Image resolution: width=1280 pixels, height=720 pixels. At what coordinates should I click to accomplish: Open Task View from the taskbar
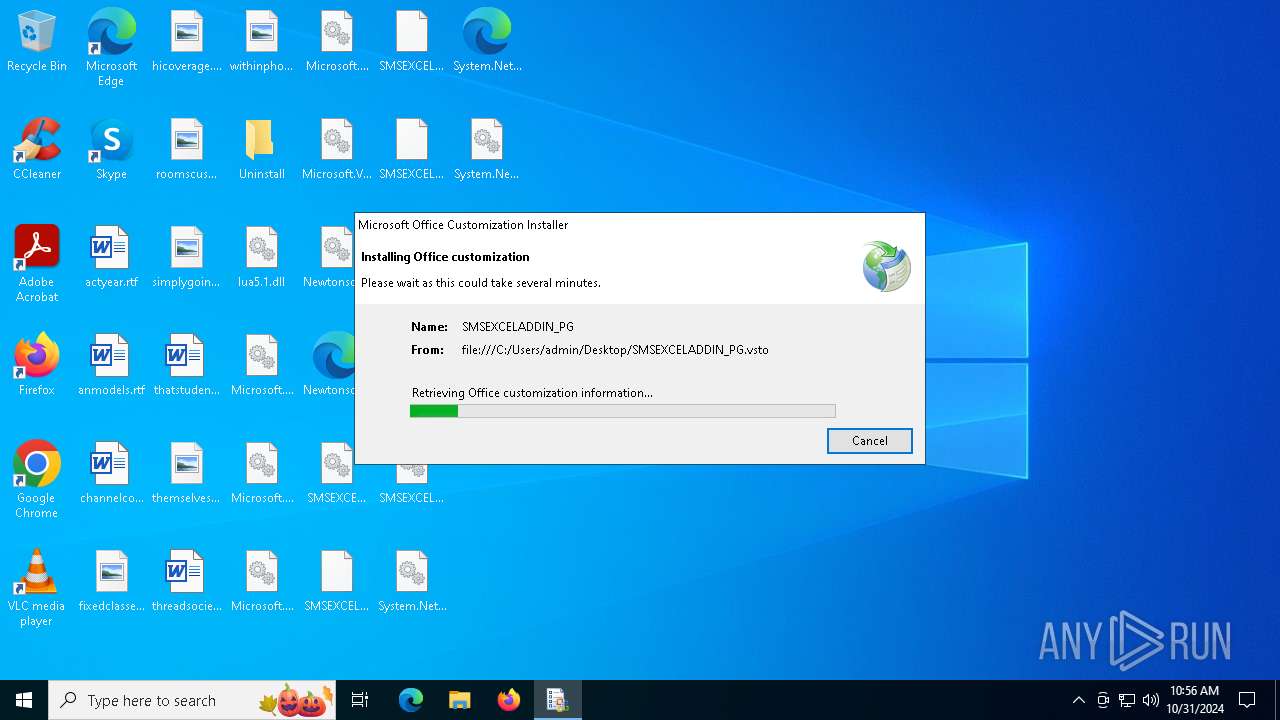360,700
